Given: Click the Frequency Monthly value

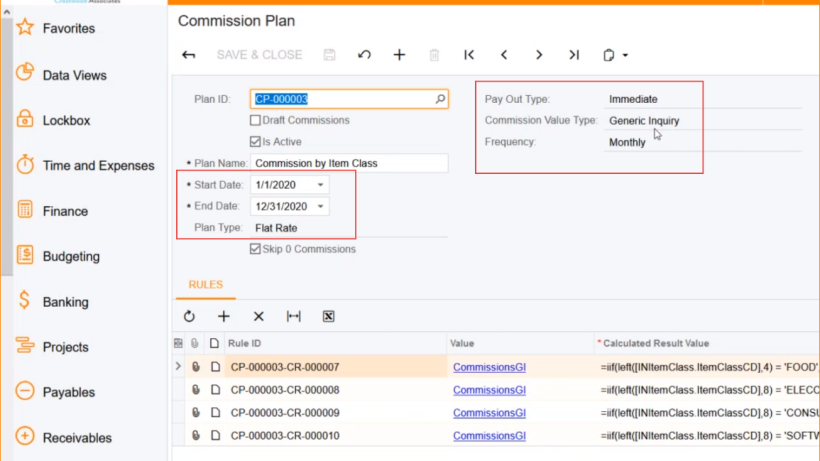Looking at the screenshot, I should point(627,142).
